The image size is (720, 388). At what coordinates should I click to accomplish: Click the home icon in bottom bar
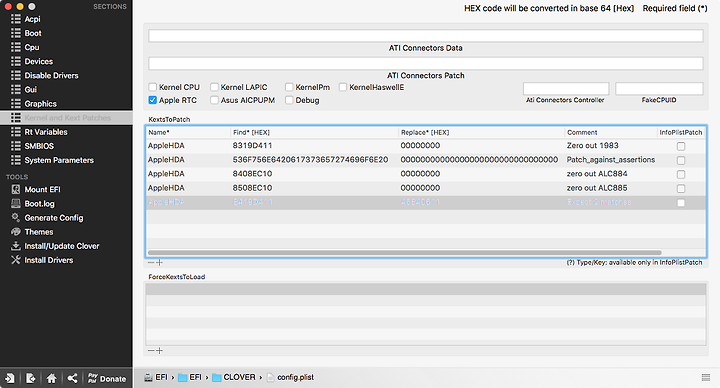click(x=51, y=378)
